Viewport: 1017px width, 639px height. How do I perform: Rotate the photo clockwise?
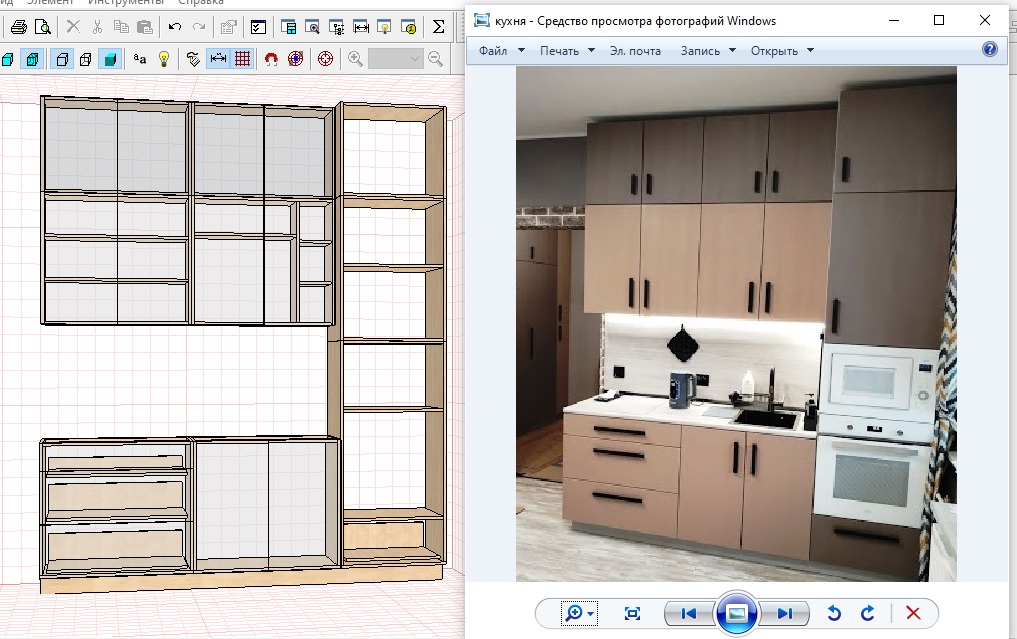(x=867, y=613)
